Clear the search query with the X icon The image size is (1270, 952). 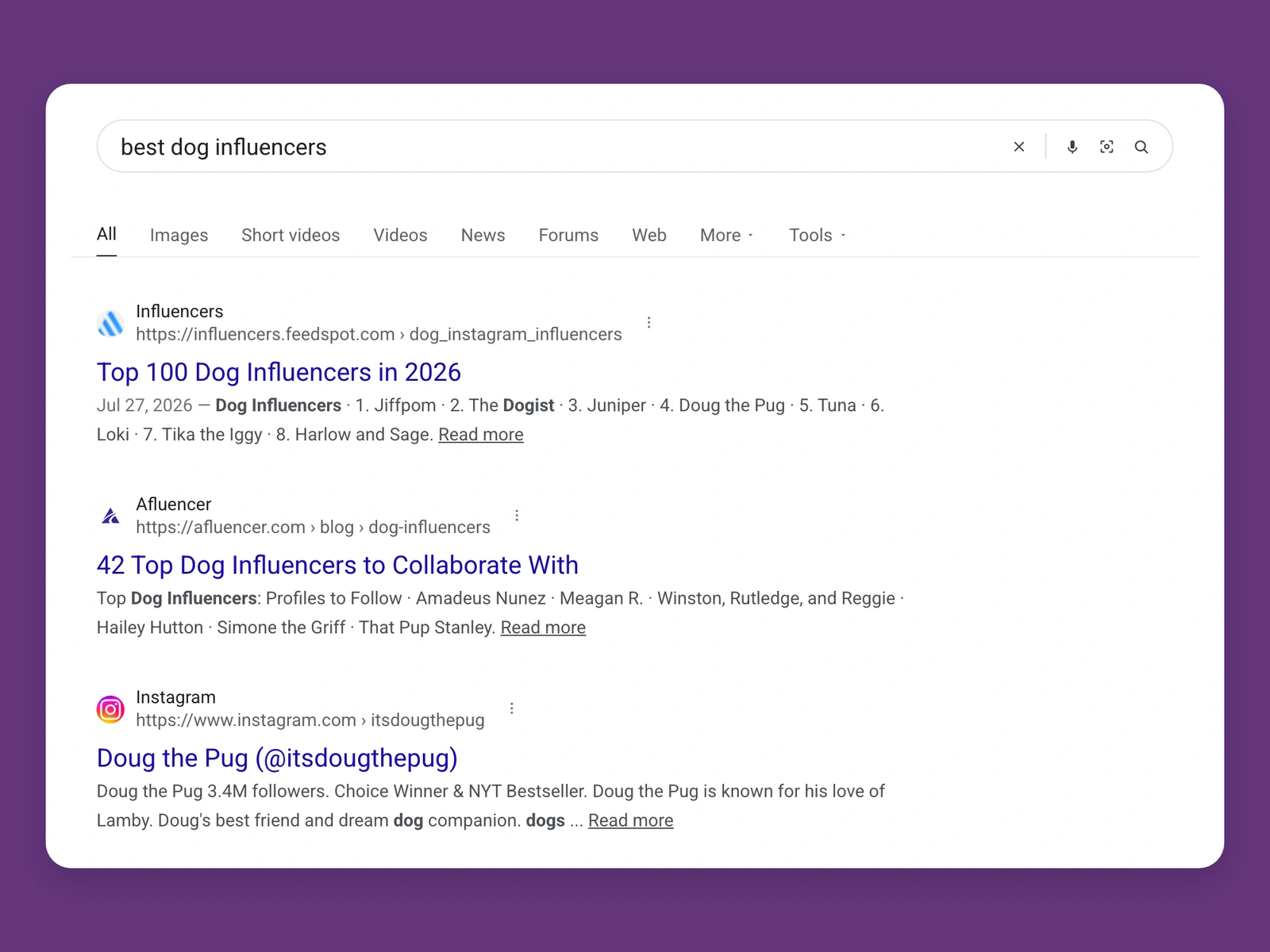click(1019, 147)
